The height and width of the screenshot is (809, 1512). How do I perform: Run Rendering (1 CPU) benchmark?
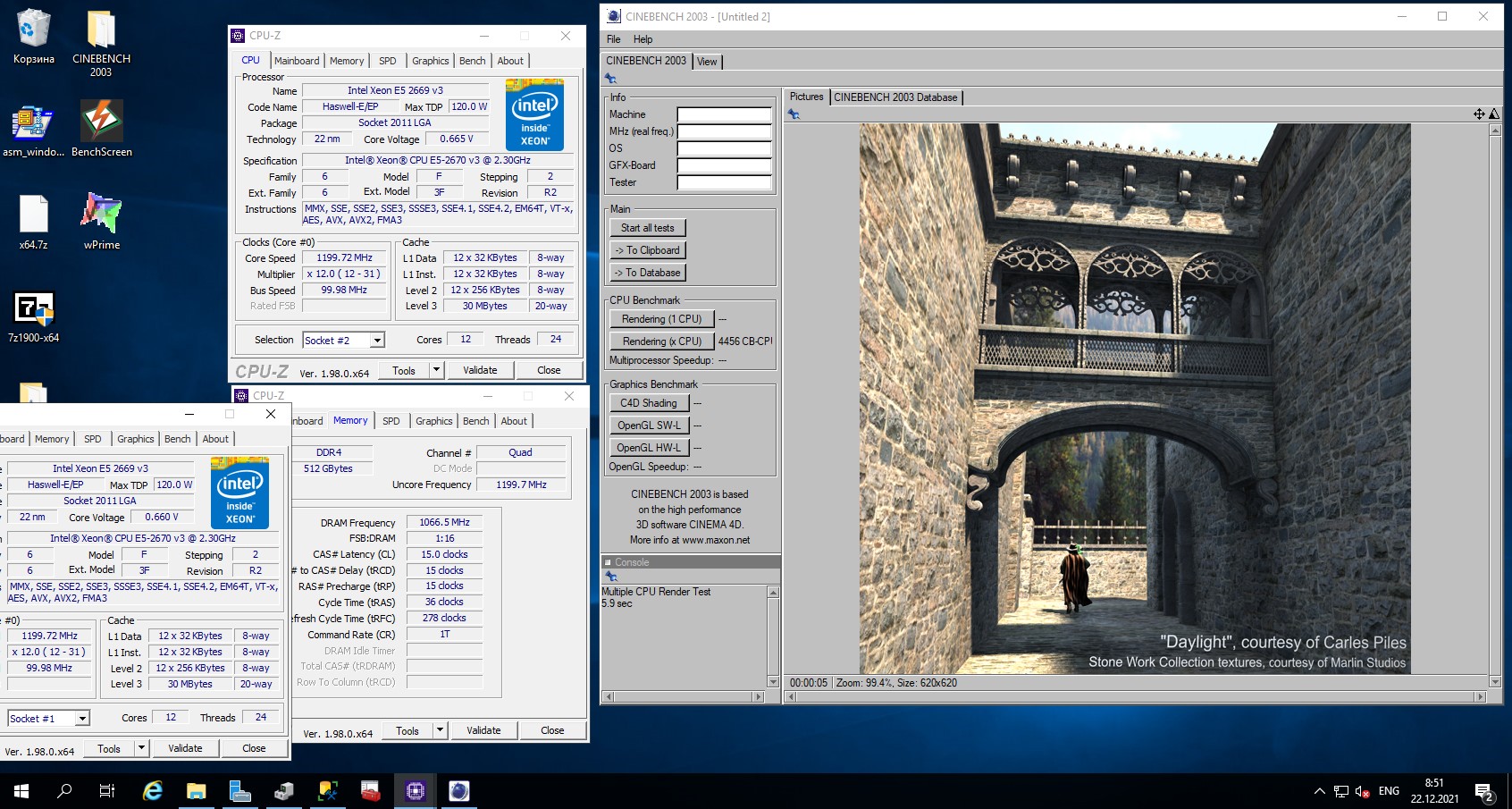pos(662,319)
